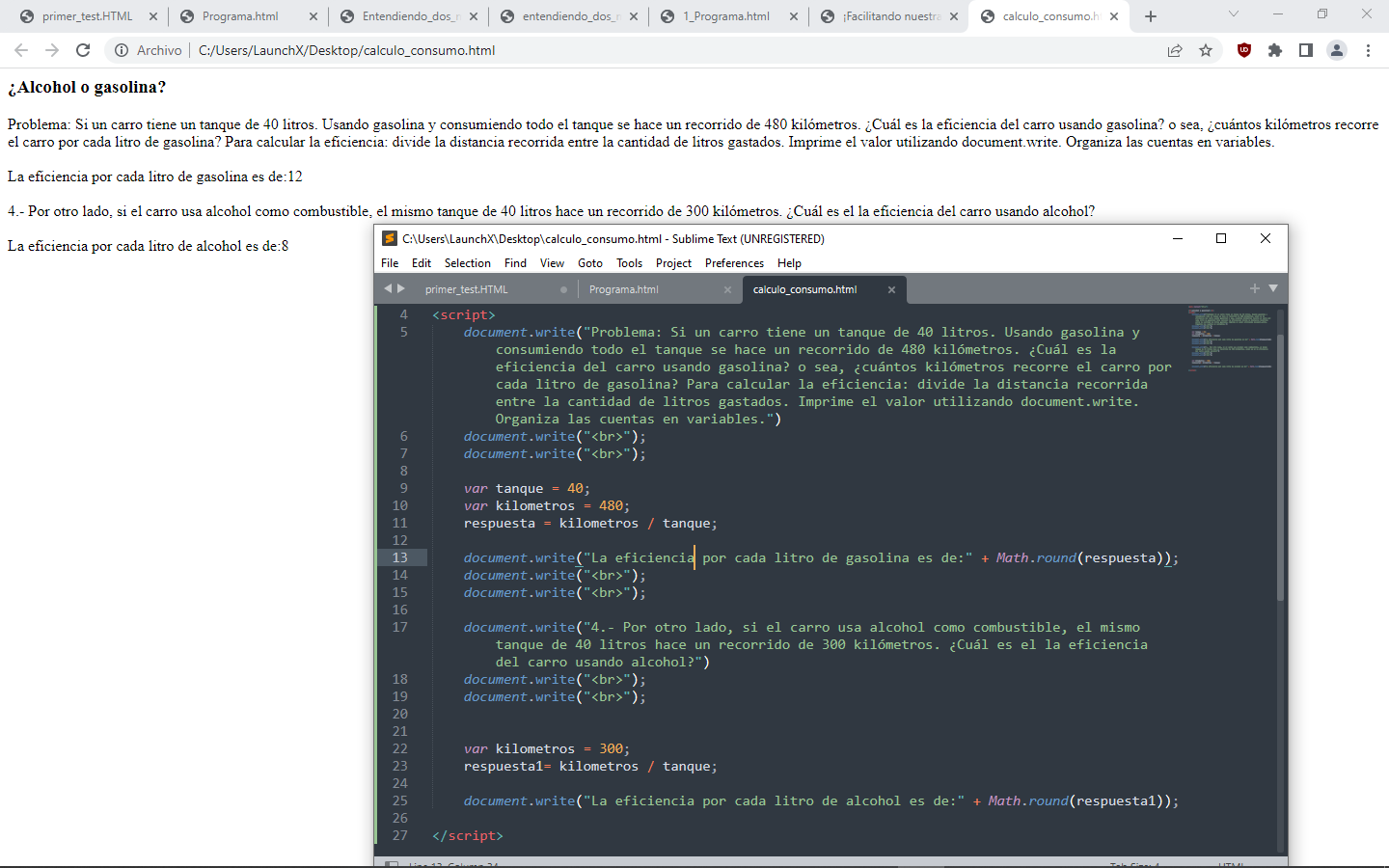The image size is (1389, 868).
Task: Place cursor on 'var kilometros = 480;'
Action: [547, 505]
